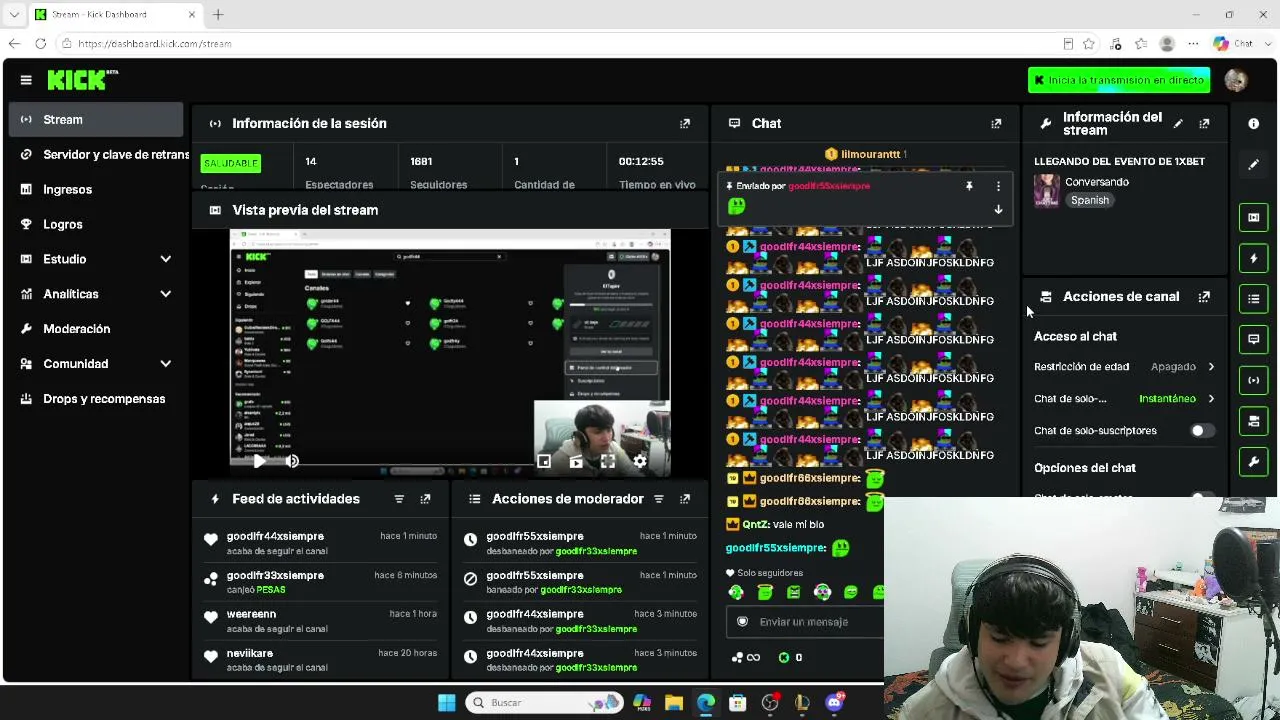Image resolution: width=1280 pixels, height=720 pixels.
Task: Toggle stream info wrench widget in right rail
Action: (x=1253, y=461)
